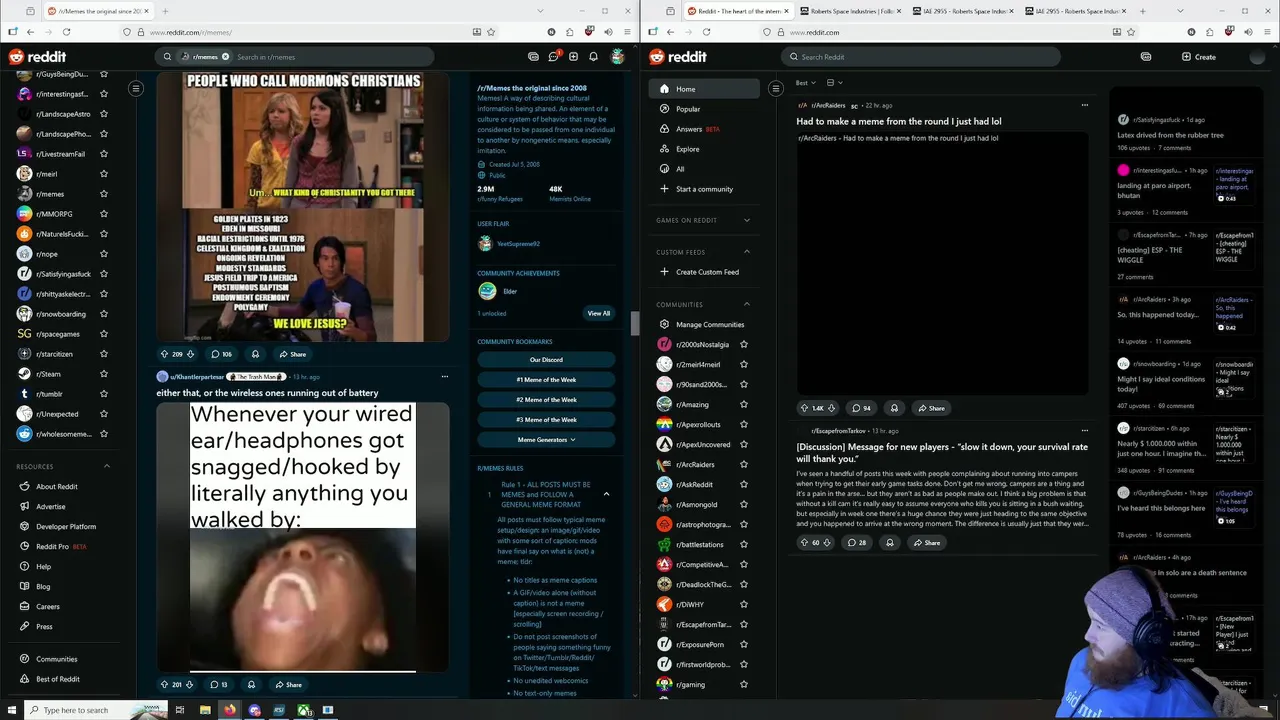The width and height of the screenshot is (1280, 720).
Task: Upvote the ArcRaiders meme post with 1.4K votes
Action: [x=804, y=408]
